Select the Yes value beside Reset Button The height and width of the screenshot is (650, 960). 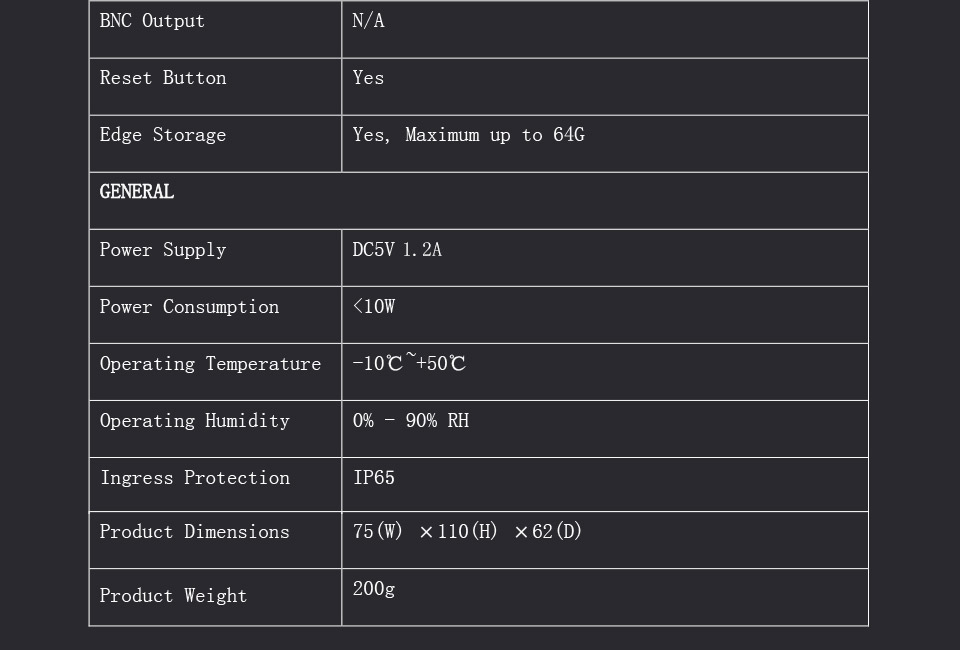click(x=368, y=78)
